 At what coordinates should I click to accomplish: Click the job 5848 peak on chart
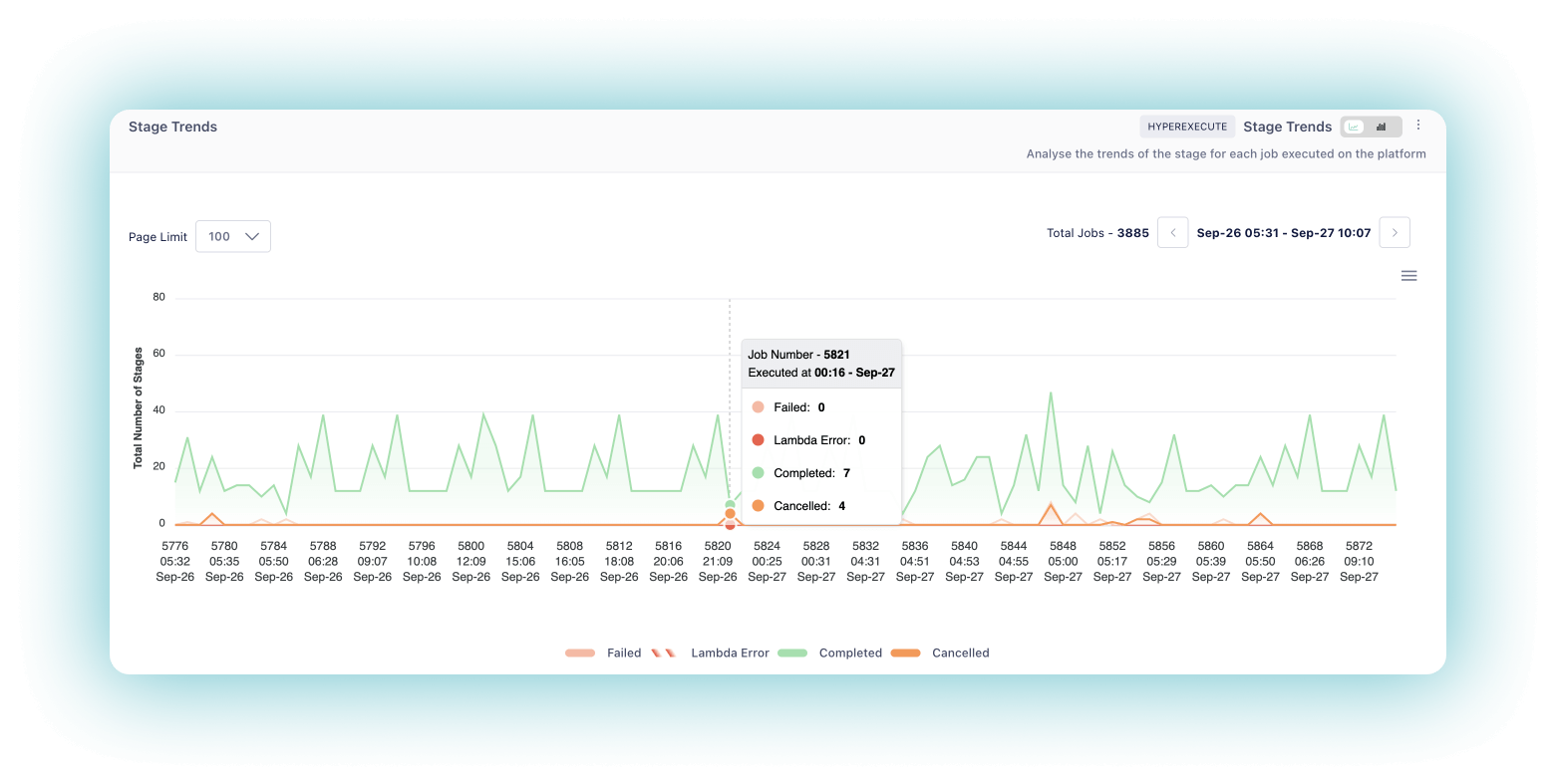click(1051, 393)
